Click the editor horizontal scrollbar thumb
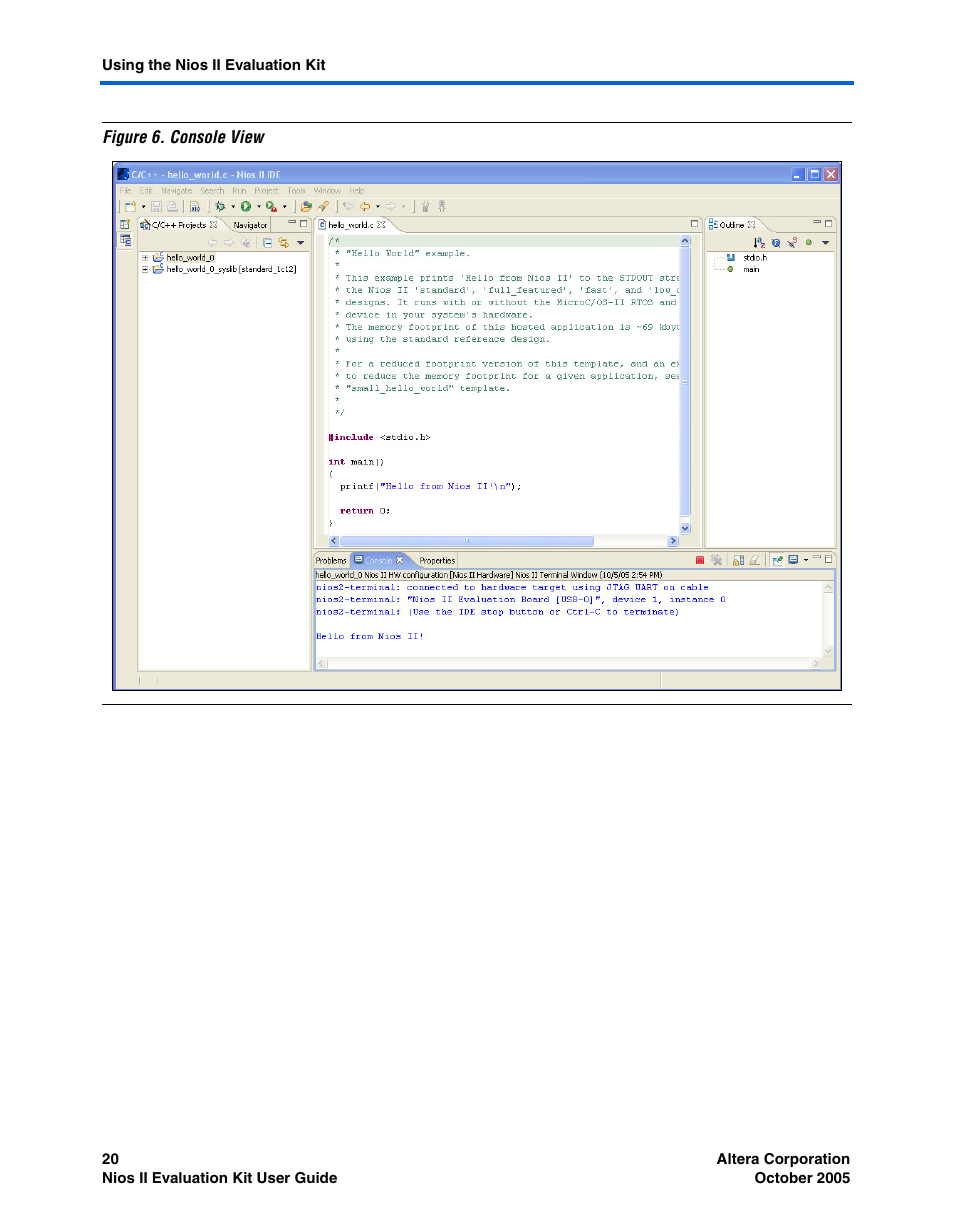This screenshot has height=1227, width=954. click(x=467, y=541)
